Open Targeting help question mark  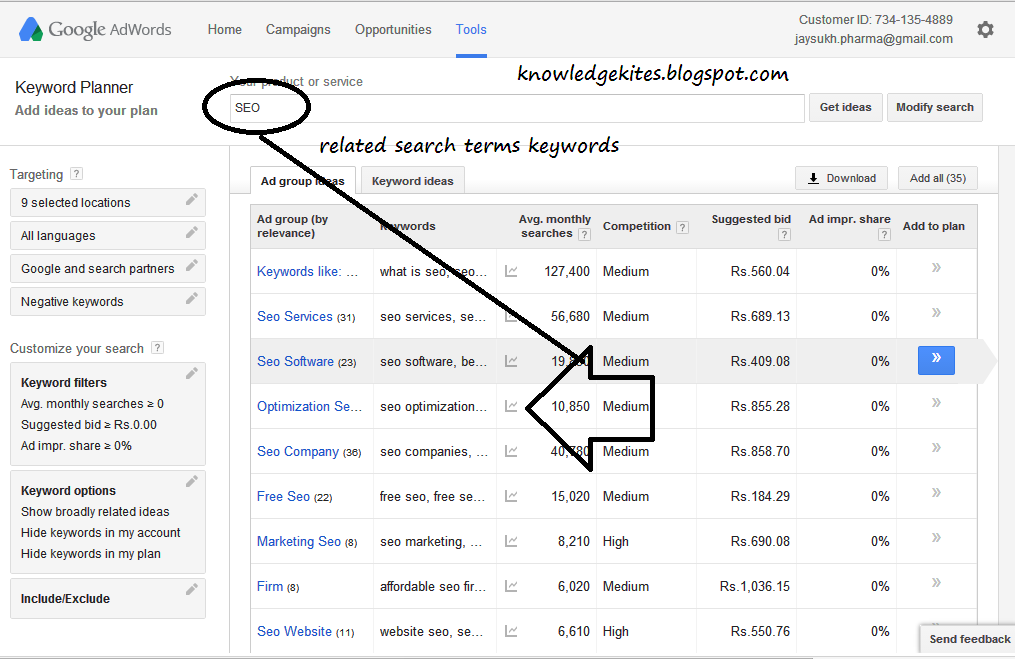76,173
